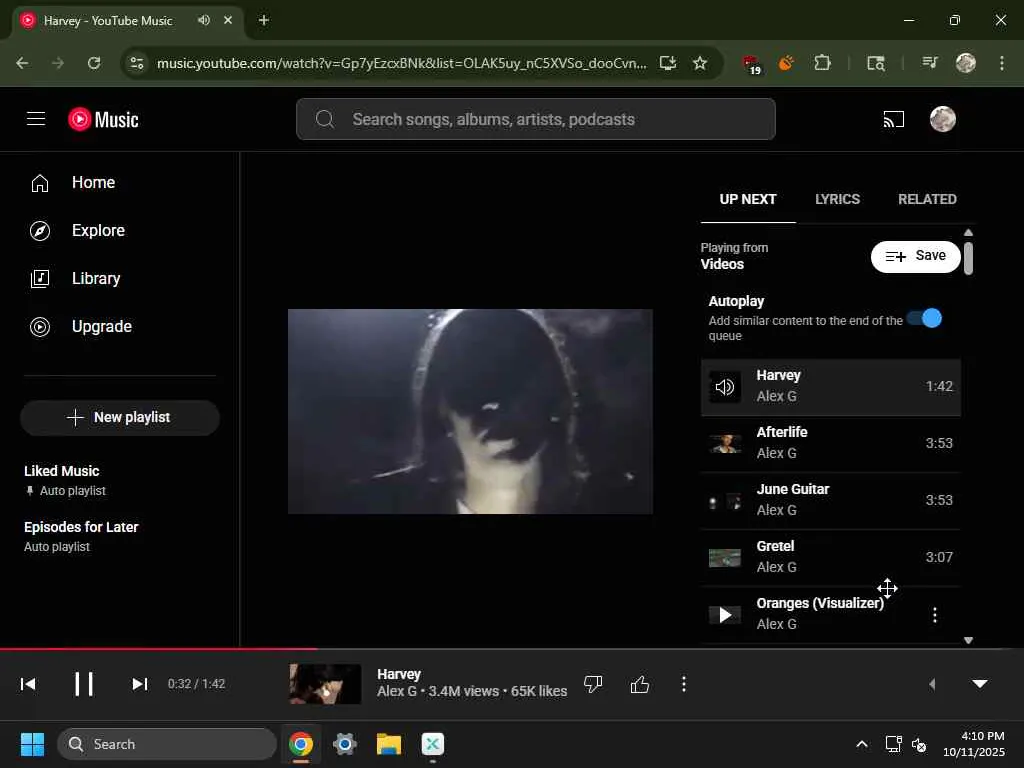Viewport: 1024px width, 768px height.
Task: Click the scroll-down arrow of the queue
Action: 968,641
